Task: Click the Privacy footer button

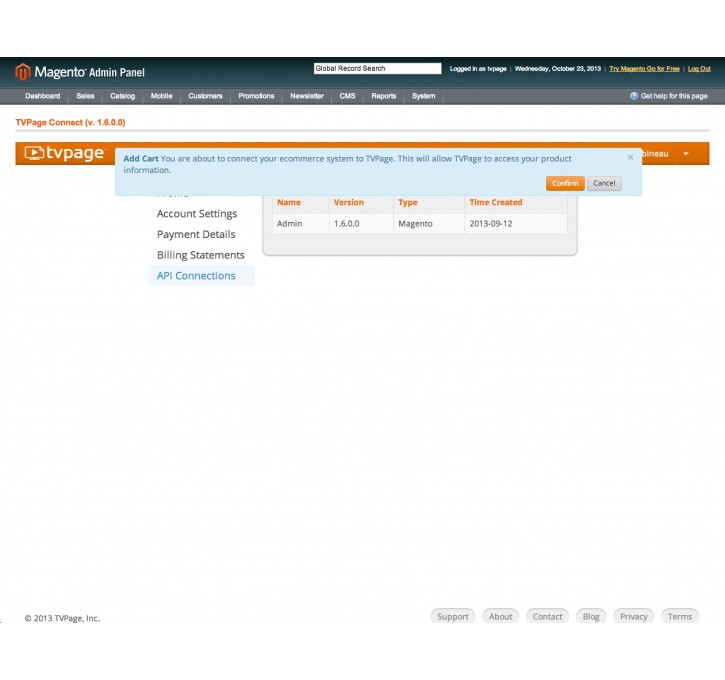Action: 633,616
